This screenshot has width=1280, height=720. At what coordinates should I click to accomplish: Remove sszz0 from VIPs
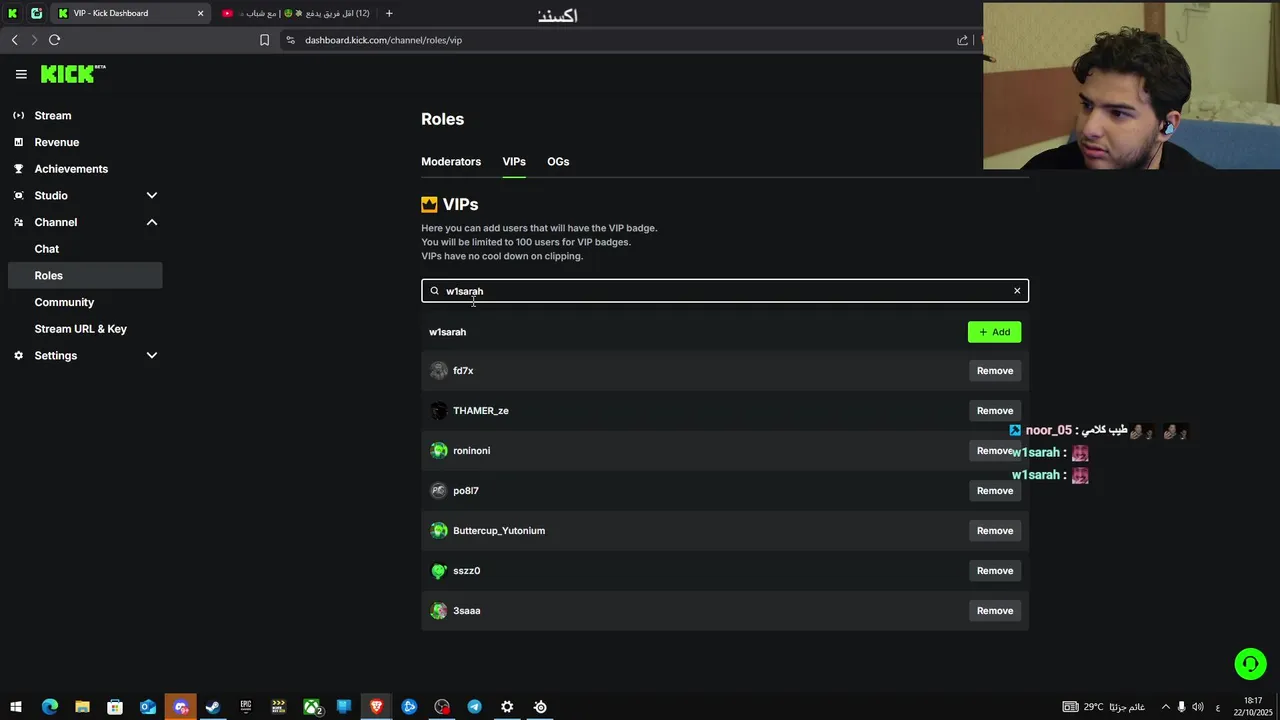tap(995, 571)
